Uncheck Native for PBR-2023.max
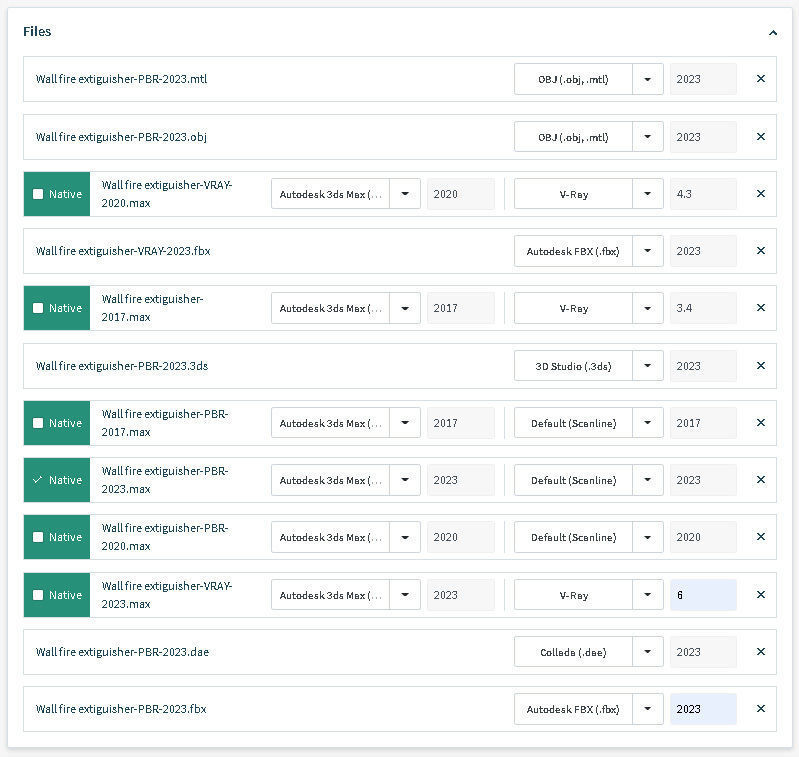This screenshot has width=799, height=757. 38,480
